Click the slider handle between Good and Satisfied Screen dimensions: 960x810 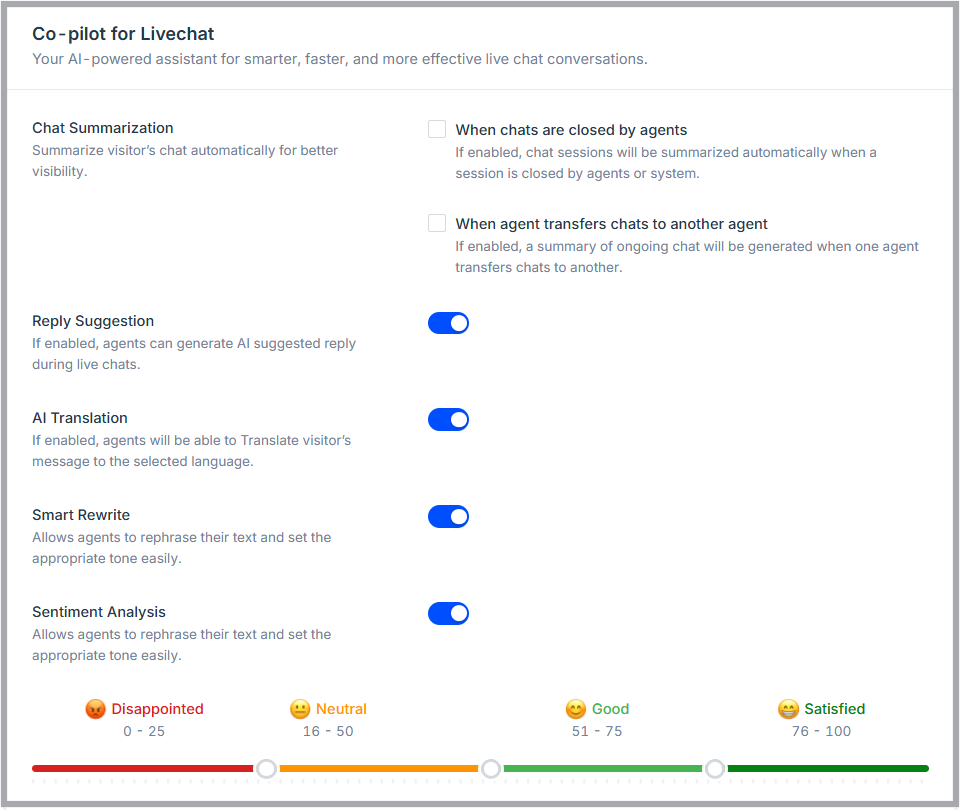(715, 768)
